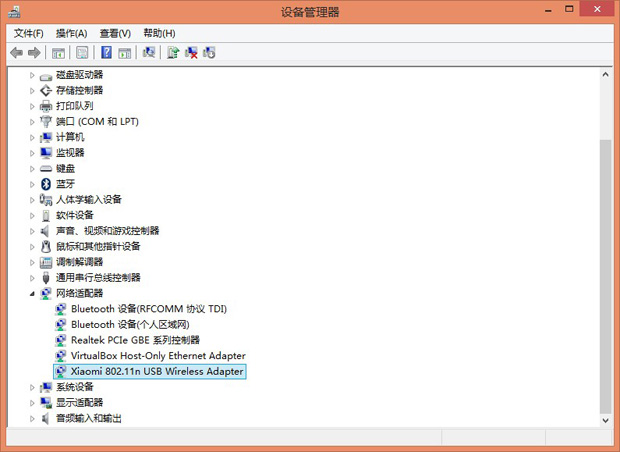Screen dimensions: 620x452
Task: Click Update driver software toolbar icon
Action: tap(173, 52)
